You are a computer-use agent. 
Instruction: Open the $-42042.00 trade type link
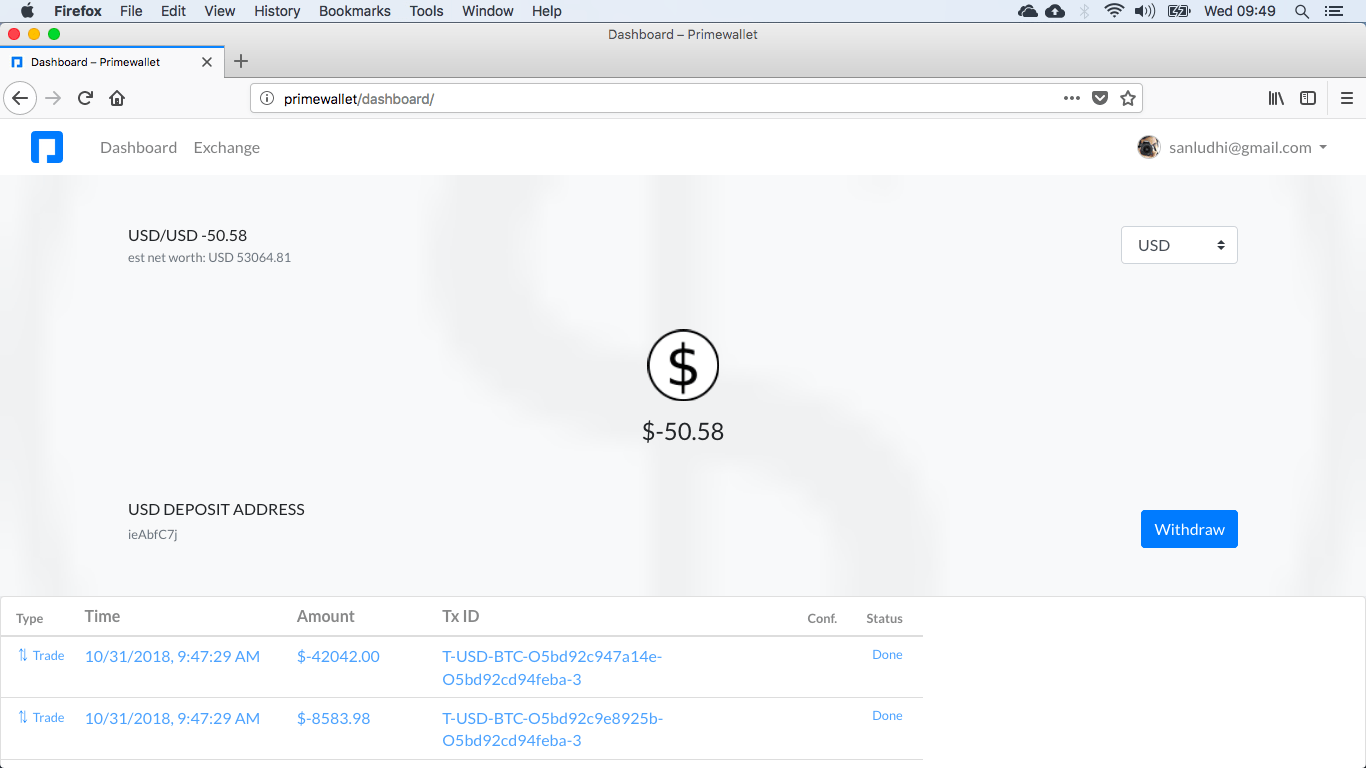pyautogui.click(x=41, y=656)
